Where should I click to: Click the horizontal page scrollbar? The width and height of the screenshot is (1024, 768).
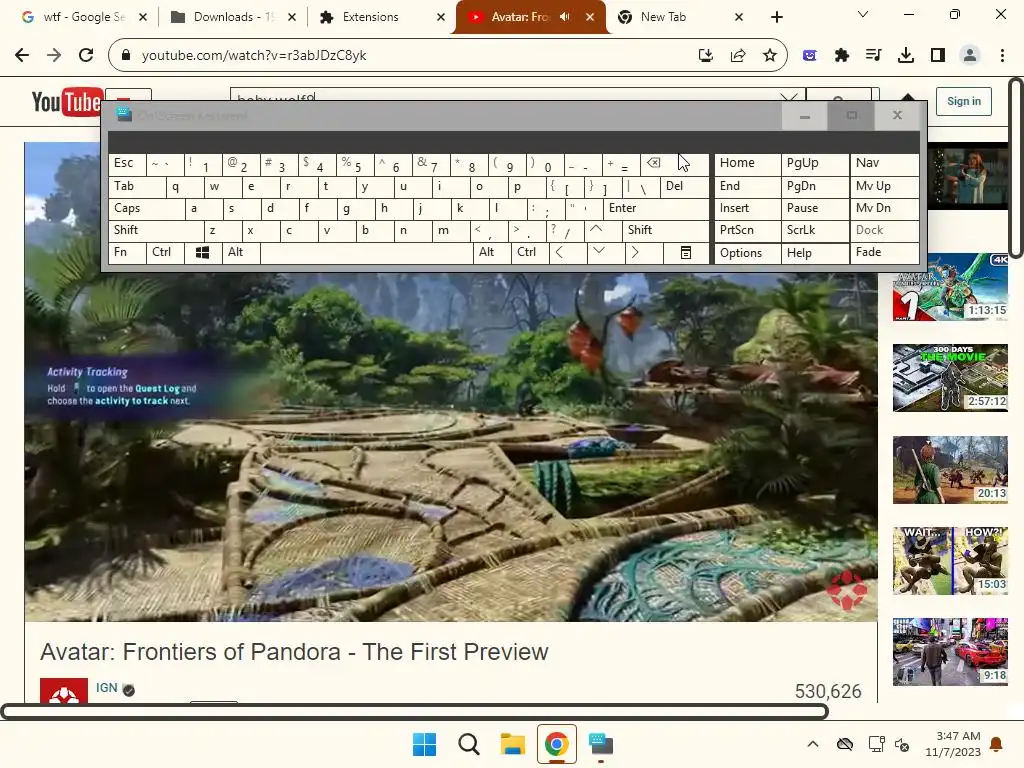415,711
